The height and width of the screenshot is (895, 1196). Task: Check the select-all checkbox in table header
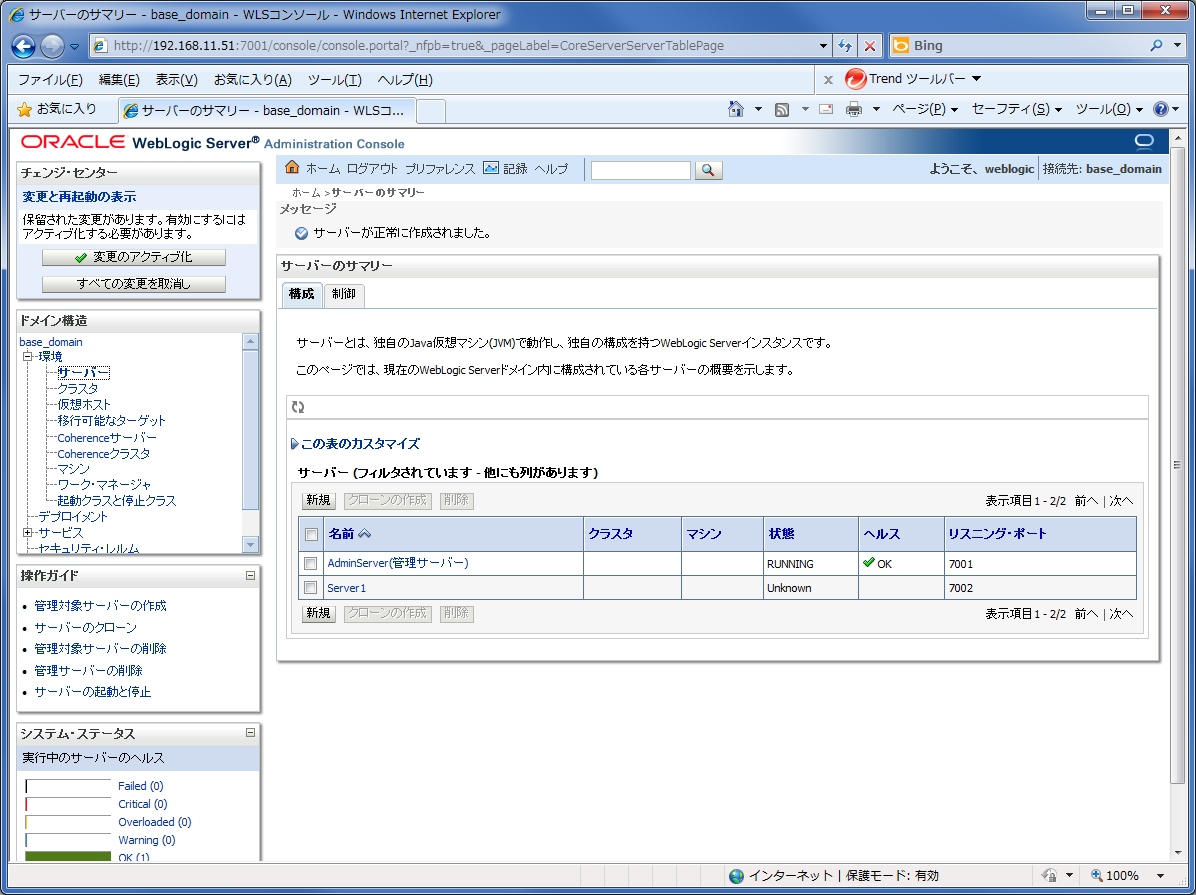pos(311,535)
